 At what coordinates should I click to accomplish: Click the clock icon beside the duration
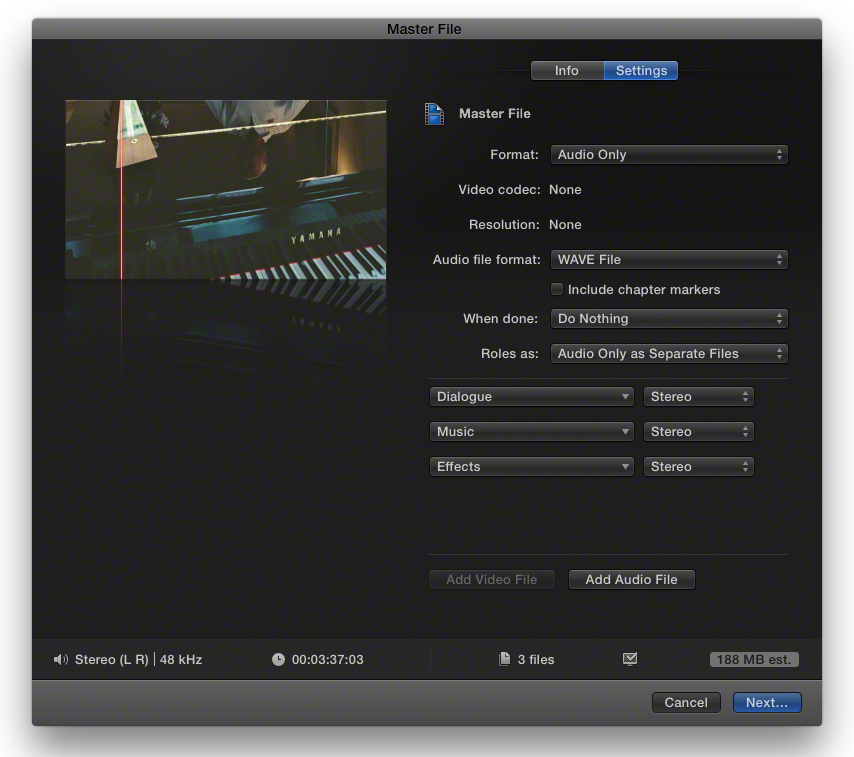point(278,660)
